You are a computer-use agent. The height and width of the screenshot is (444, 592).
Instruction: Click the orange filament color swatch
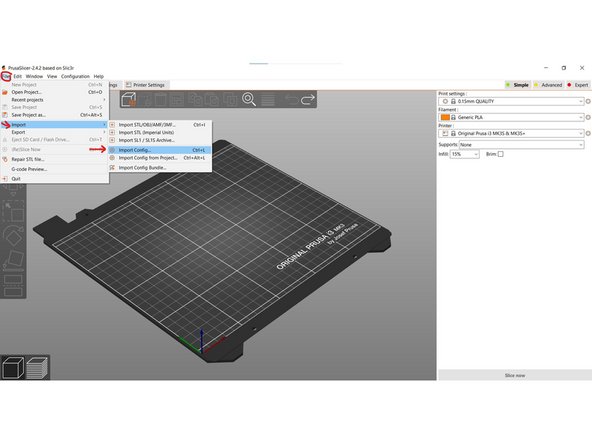click(x=445, y=117)
